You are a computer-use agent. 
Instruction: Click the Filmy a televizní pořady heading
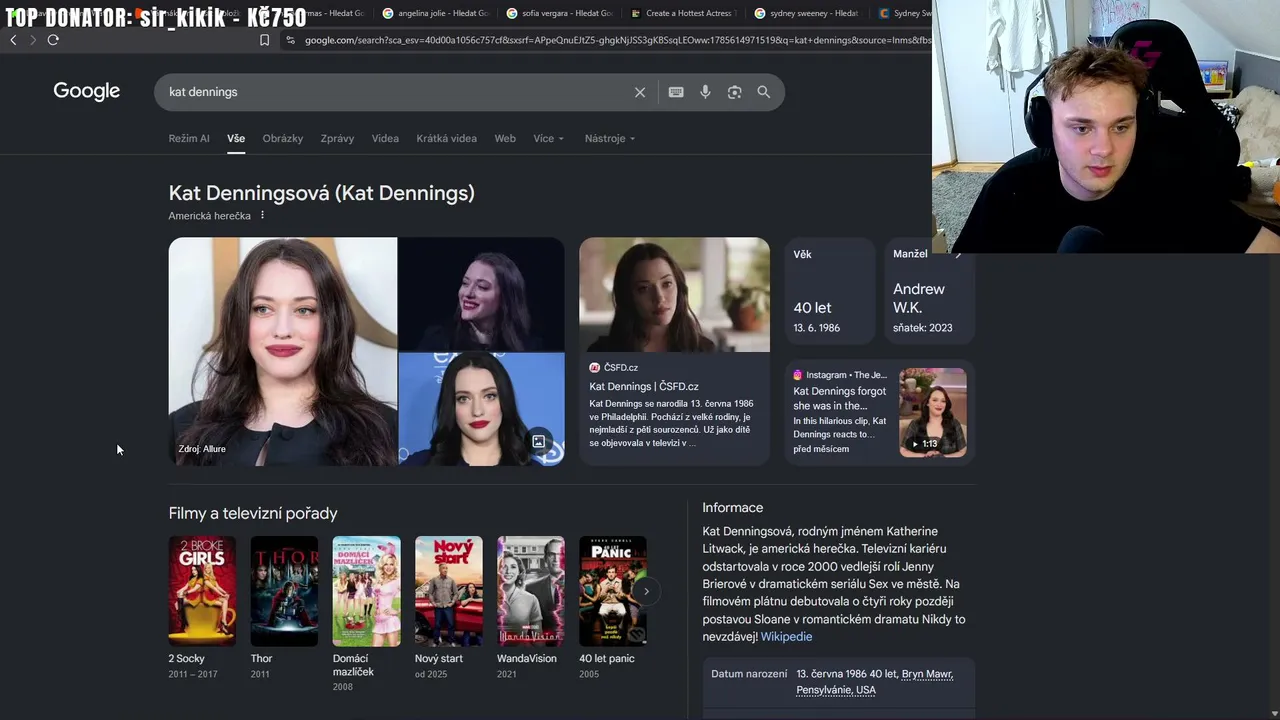coord(253,513)
